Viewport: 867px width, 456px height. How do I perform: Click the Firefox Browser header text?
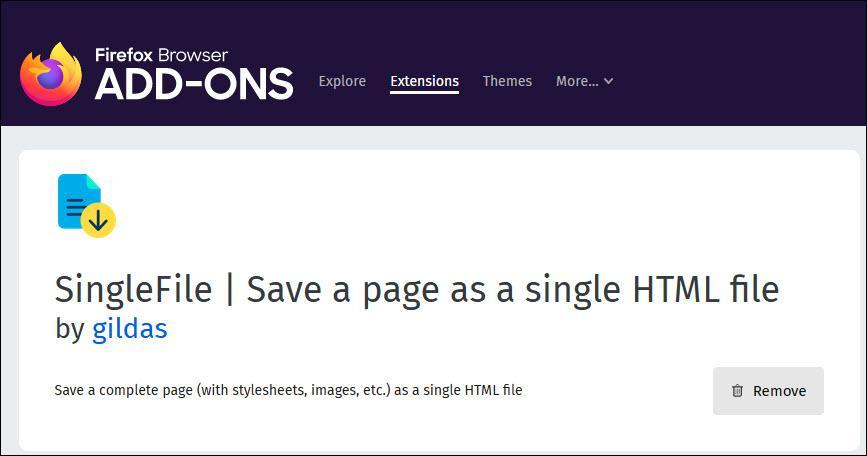tap(161, 55)
